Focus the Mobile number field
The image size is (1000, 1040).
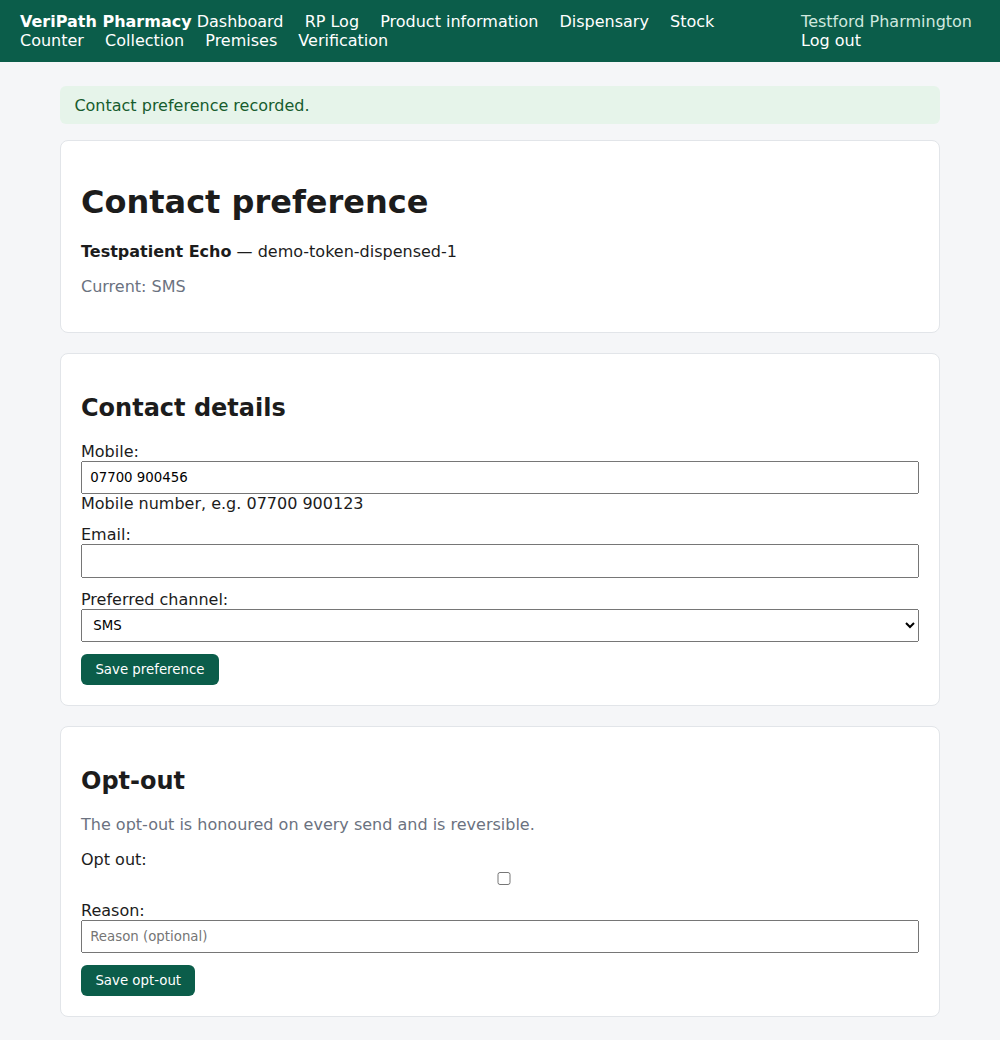(500, 478)
